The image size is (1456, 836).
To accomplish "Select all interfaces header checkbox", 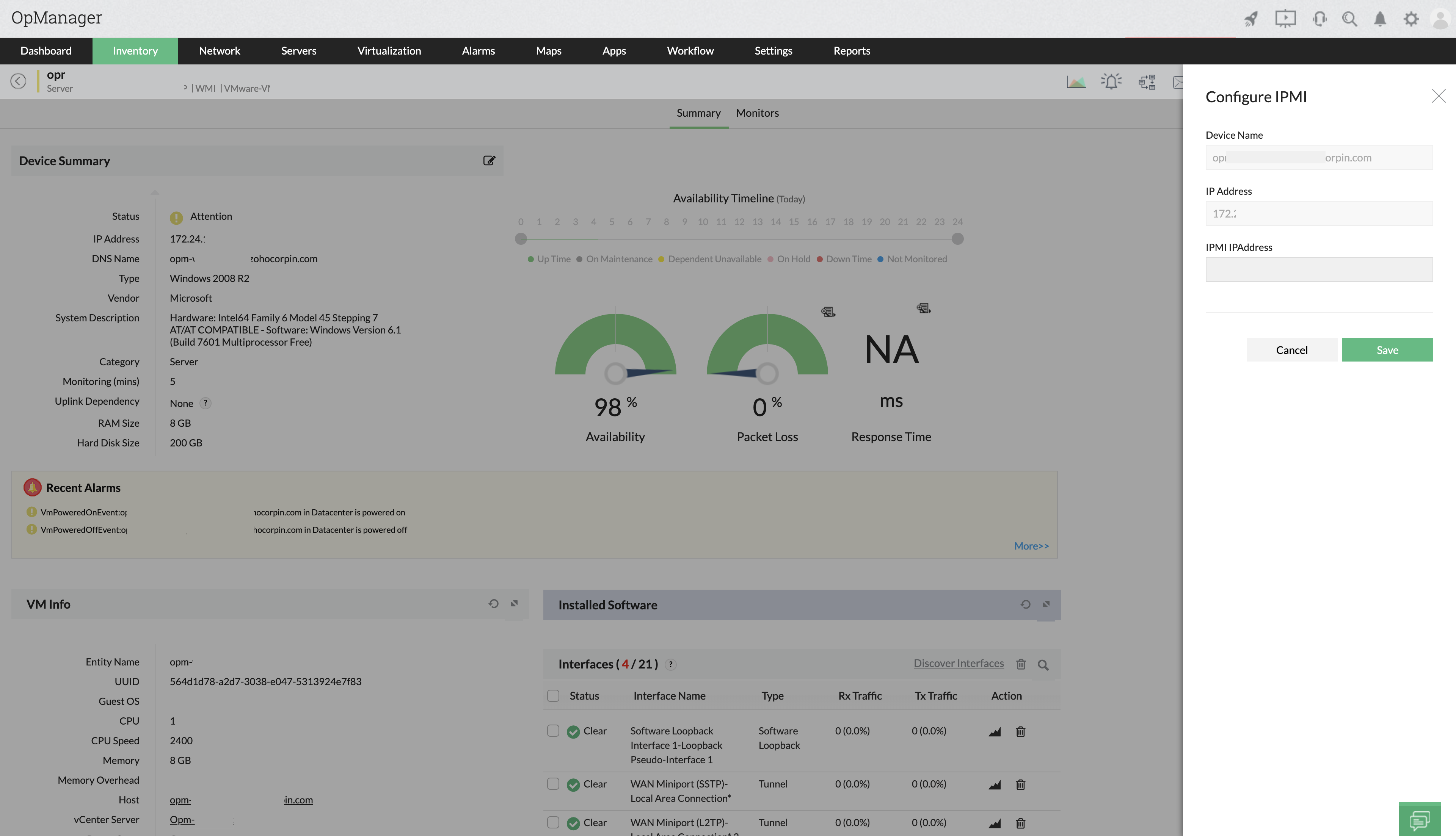I will pyautogui.click(x=553, y=696).
